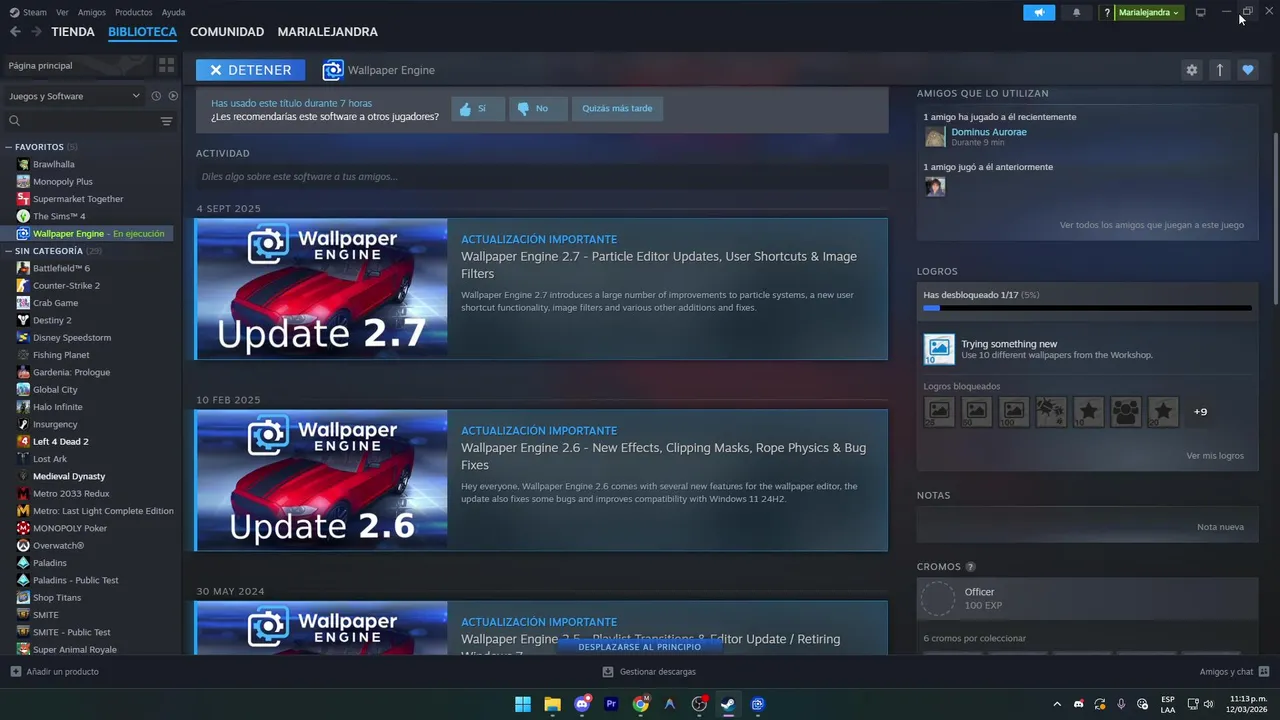Screen dimensions: 1280x720
Task: Open the Ver menu
Action: [x=62, y=12]
